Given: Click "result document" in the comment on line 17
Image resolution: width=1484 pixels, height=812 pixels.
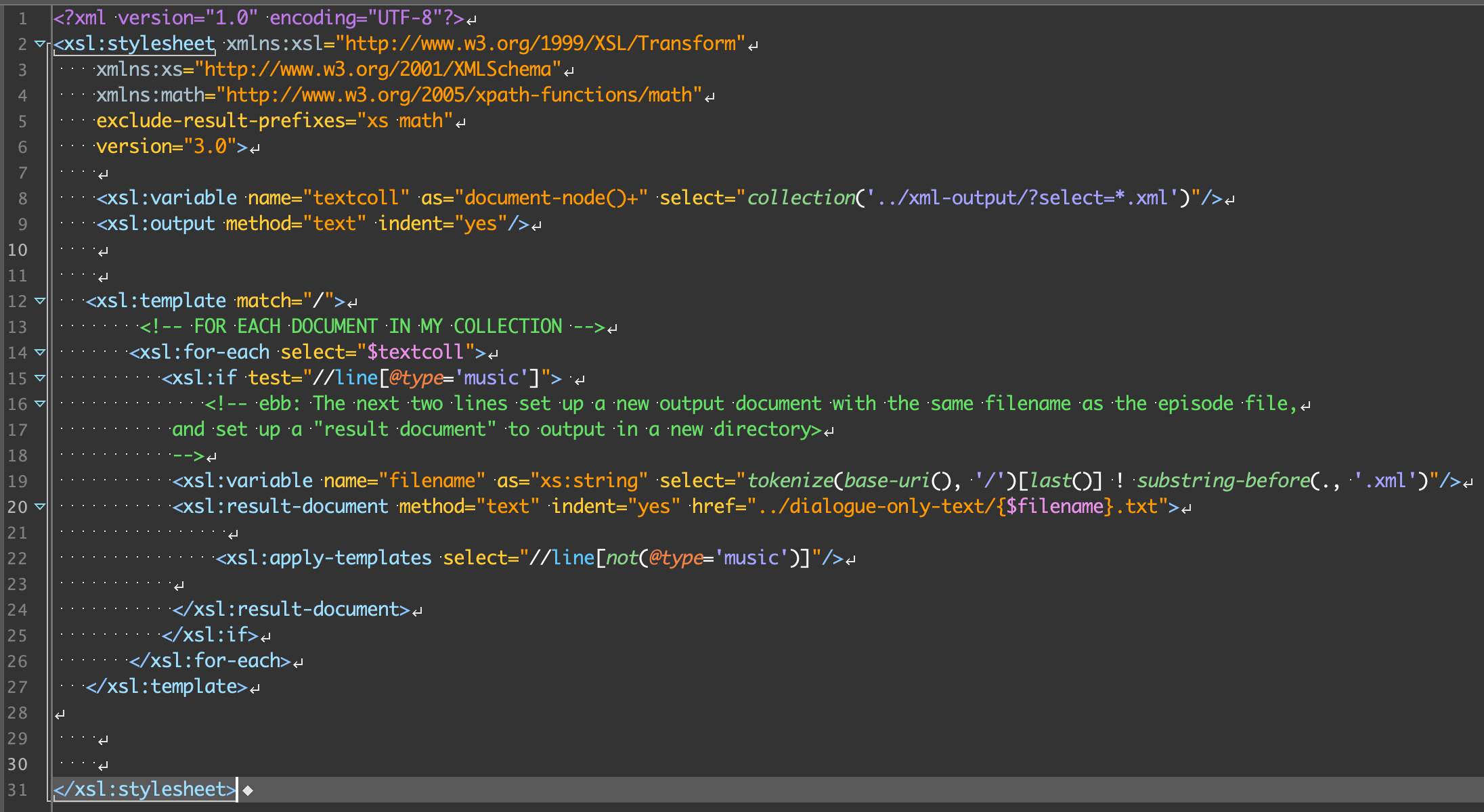Looking at the screenshot, I should pos(404,430).
